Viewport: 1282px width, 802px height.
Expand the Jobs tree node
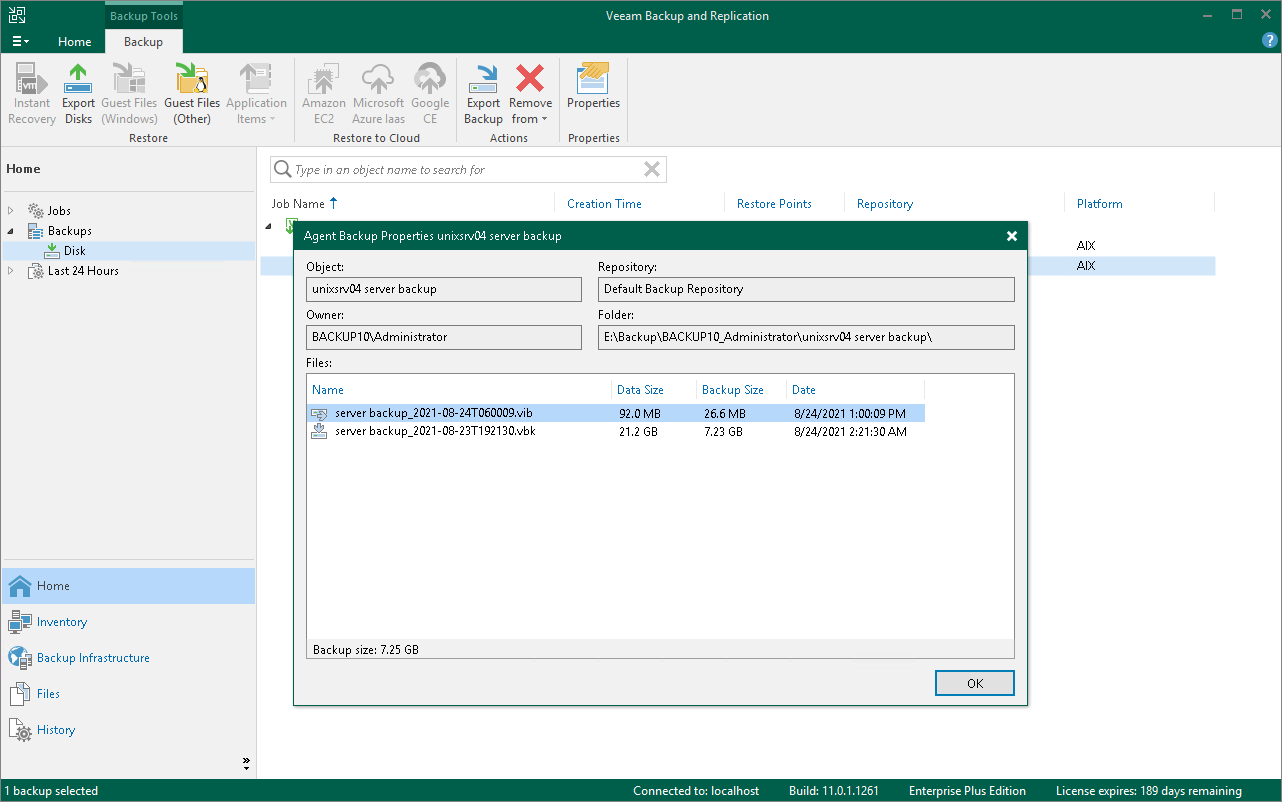11,211
